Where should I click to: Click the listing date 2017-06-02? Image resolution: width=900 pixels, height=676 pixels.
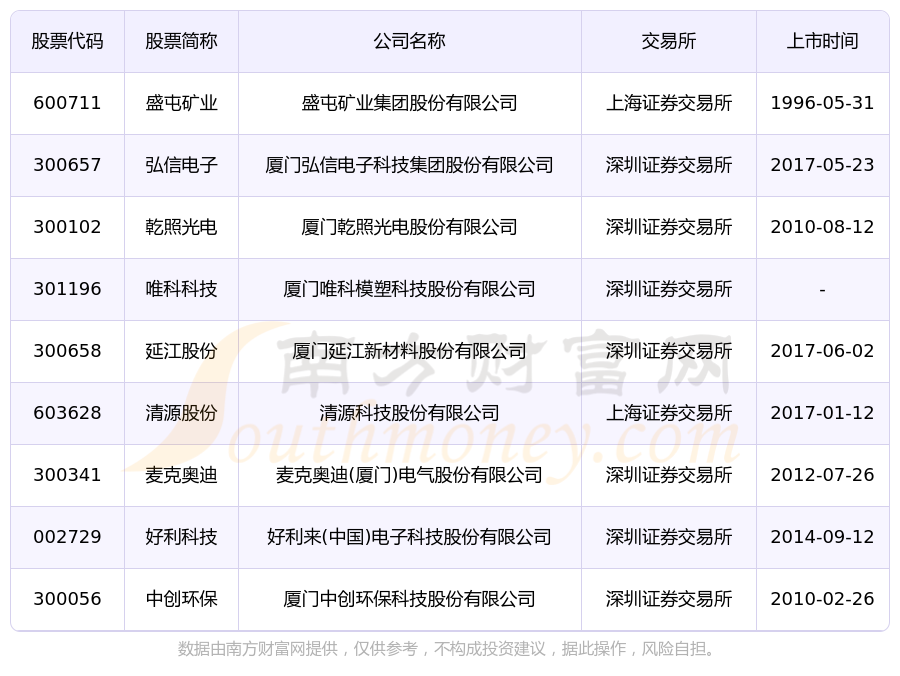823,351
